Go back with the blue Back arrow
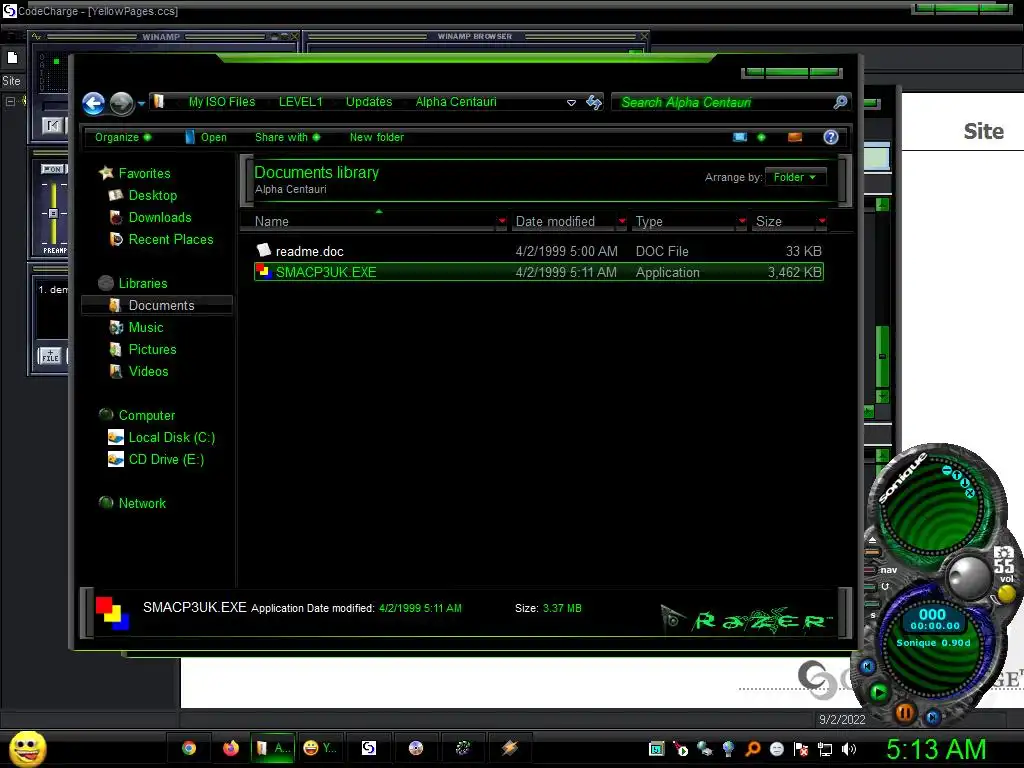 (94, 103)
